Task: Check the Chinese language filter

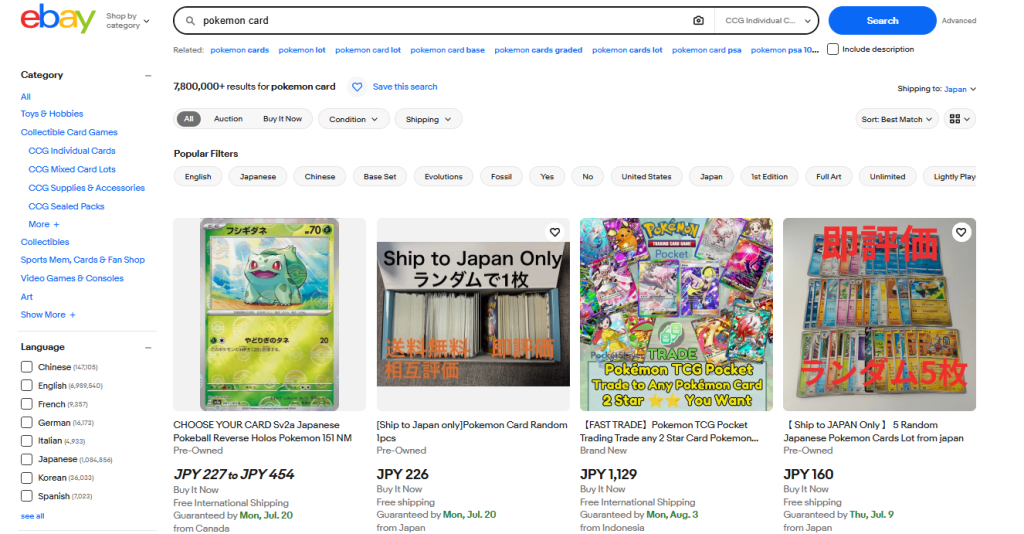Action: tap(27, 367)
